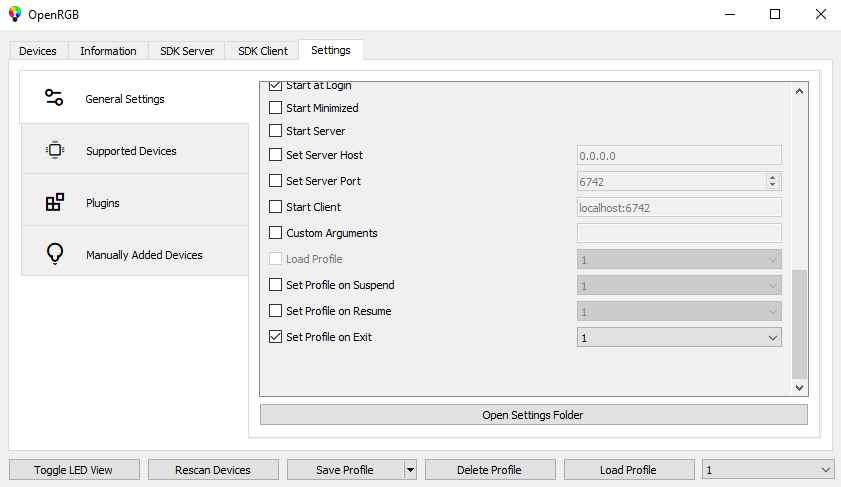Open the bottom profile selector dropdown
Viewport: 841px width, 487px height.
click(768, 470)
